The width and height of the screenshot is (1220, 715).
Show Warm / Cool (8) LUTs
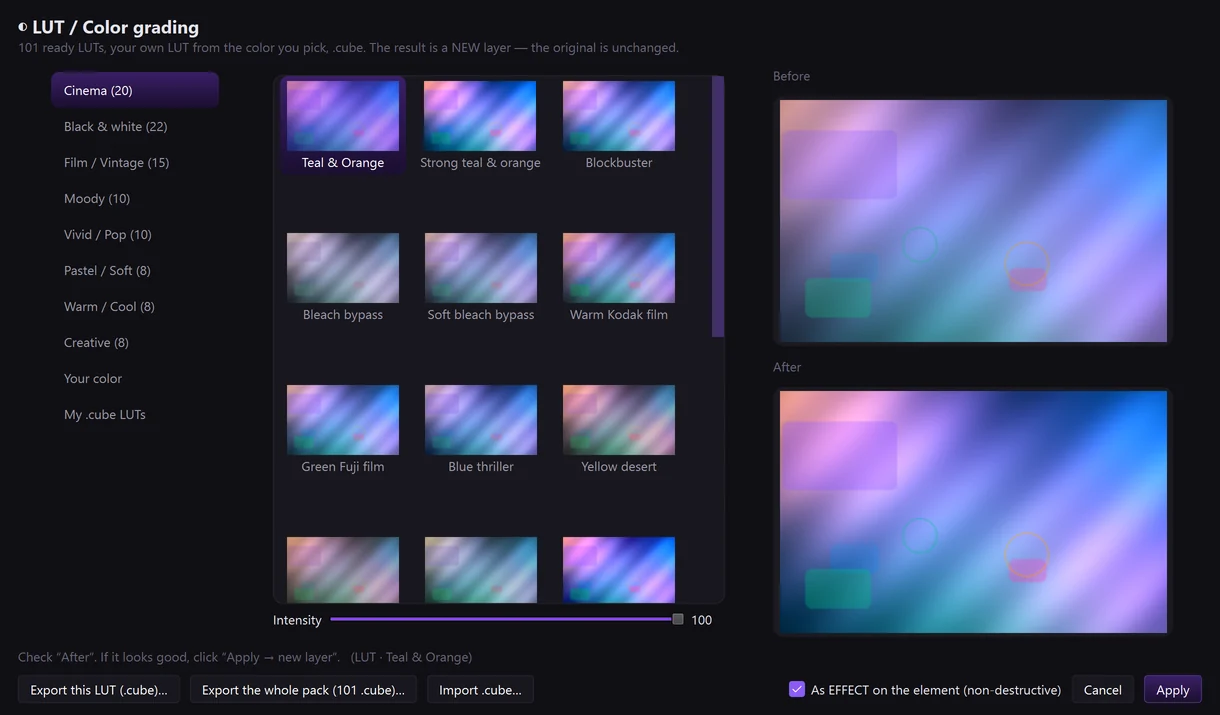tap(135, 306)
